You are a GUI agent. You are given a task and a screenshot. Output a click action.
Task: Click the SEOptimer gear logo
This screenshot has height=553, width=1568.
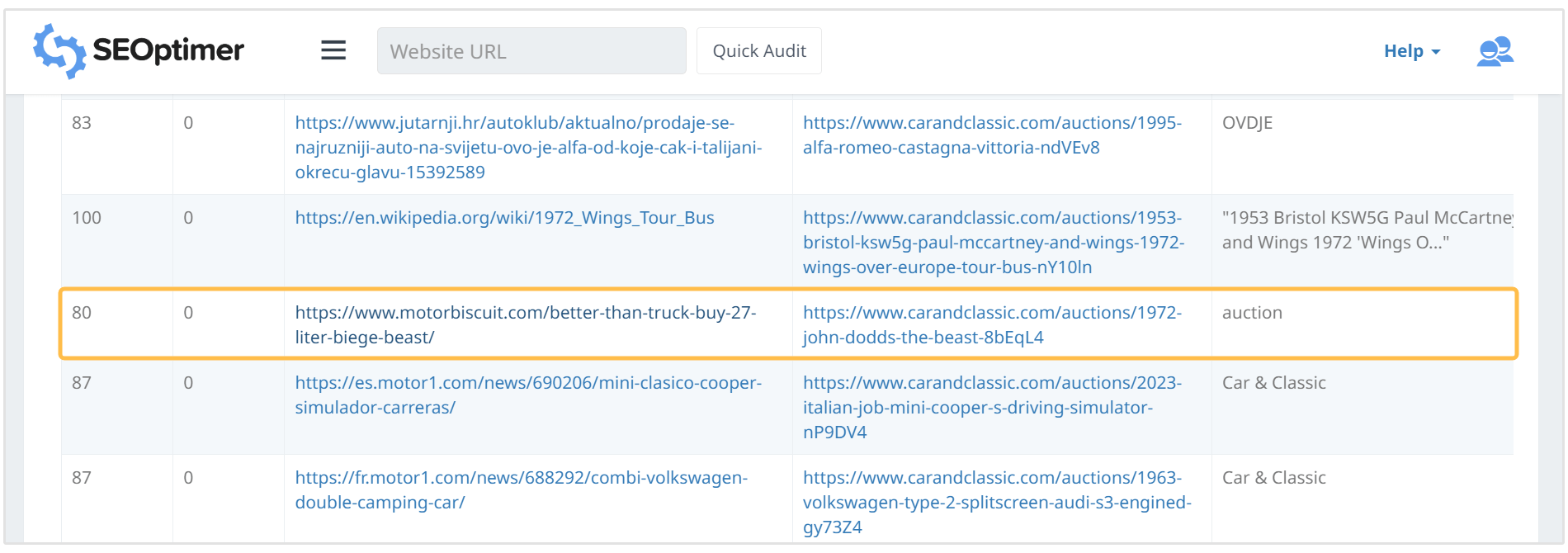59,51
